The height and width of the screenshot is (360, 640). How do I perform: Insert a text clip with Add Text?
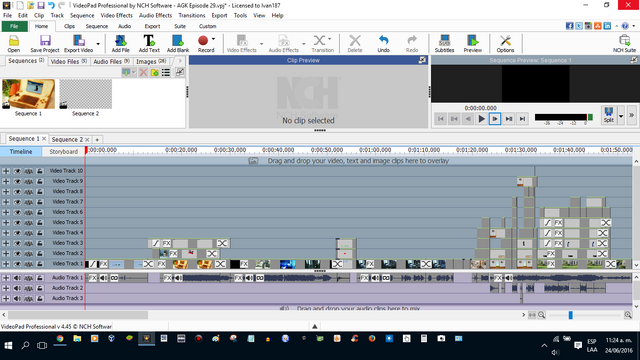(149, 44)
